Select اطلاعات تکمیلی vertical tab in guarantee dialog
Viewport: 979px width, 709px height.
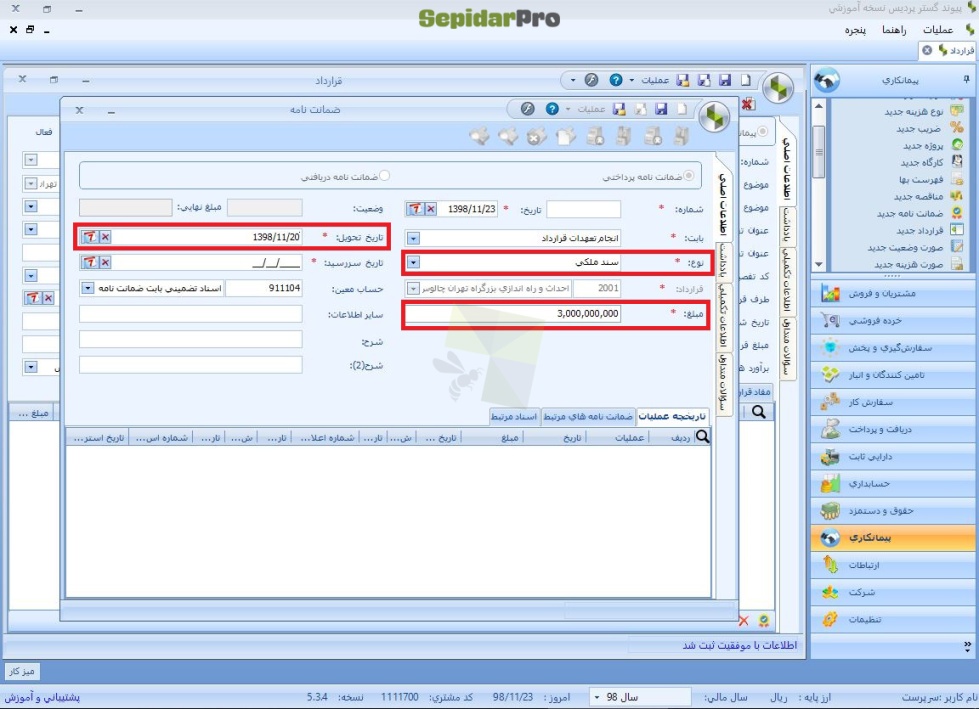pyautogui.click(x=724, y=315)
